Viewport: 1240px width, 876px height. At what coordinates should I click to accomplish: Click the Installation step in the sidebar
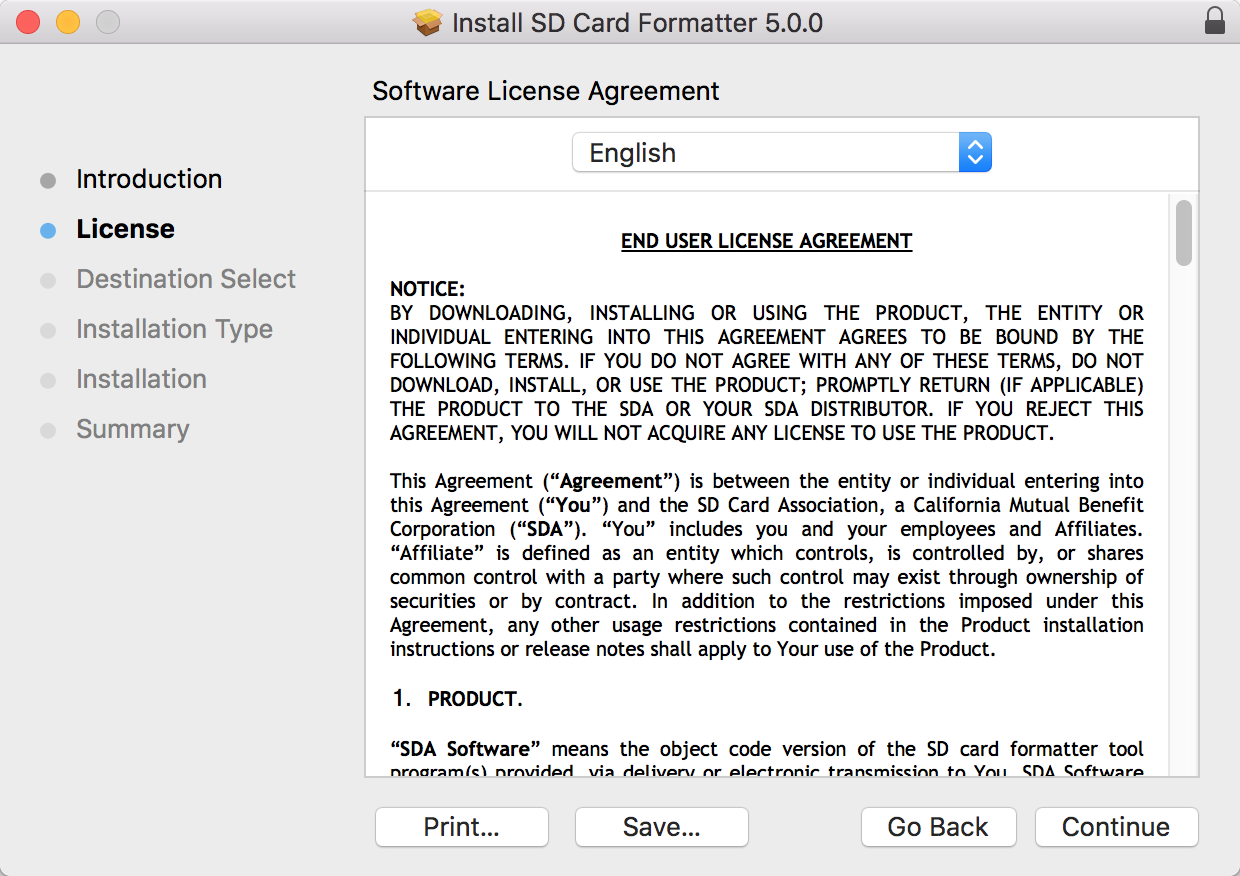pos(141,379)
